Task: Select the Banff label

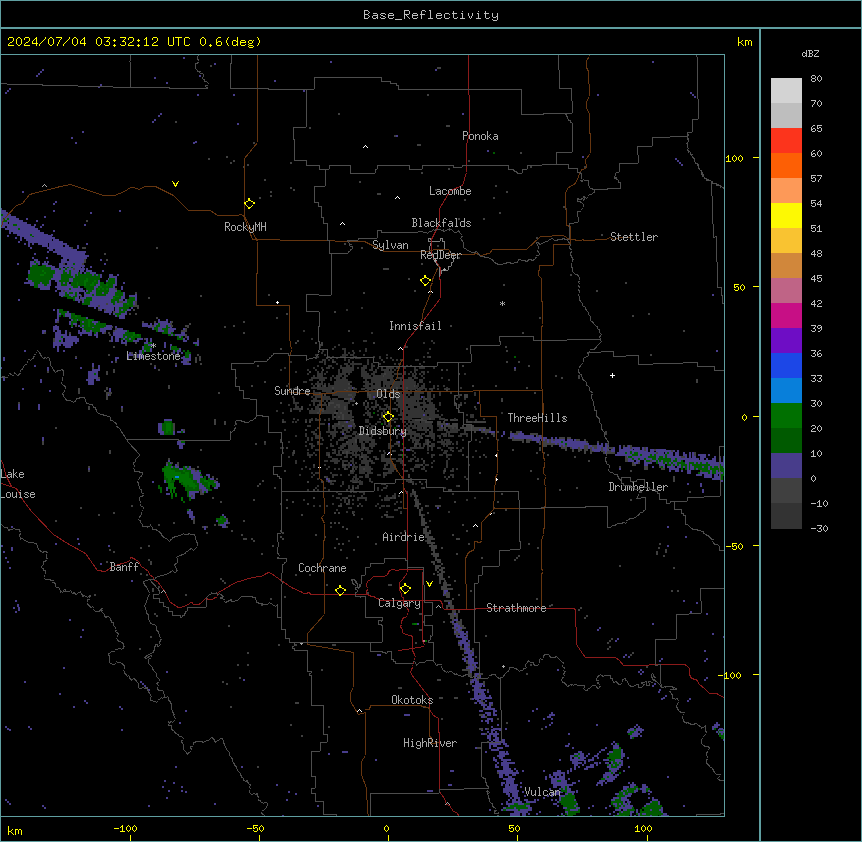Action: pos(124,567)
